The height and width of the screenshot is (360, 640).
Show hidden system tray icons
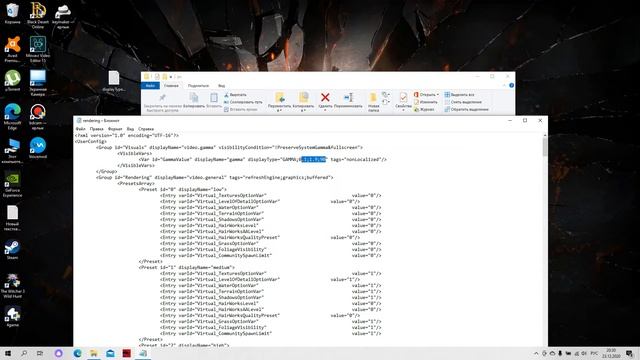coord(536,353)
